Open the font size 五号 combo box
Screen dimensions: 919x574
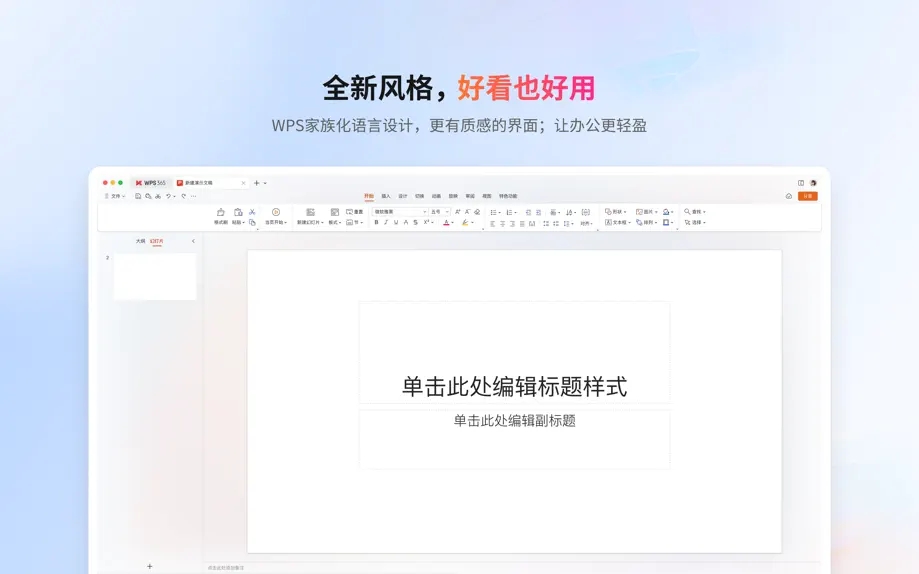click(440, 212)
